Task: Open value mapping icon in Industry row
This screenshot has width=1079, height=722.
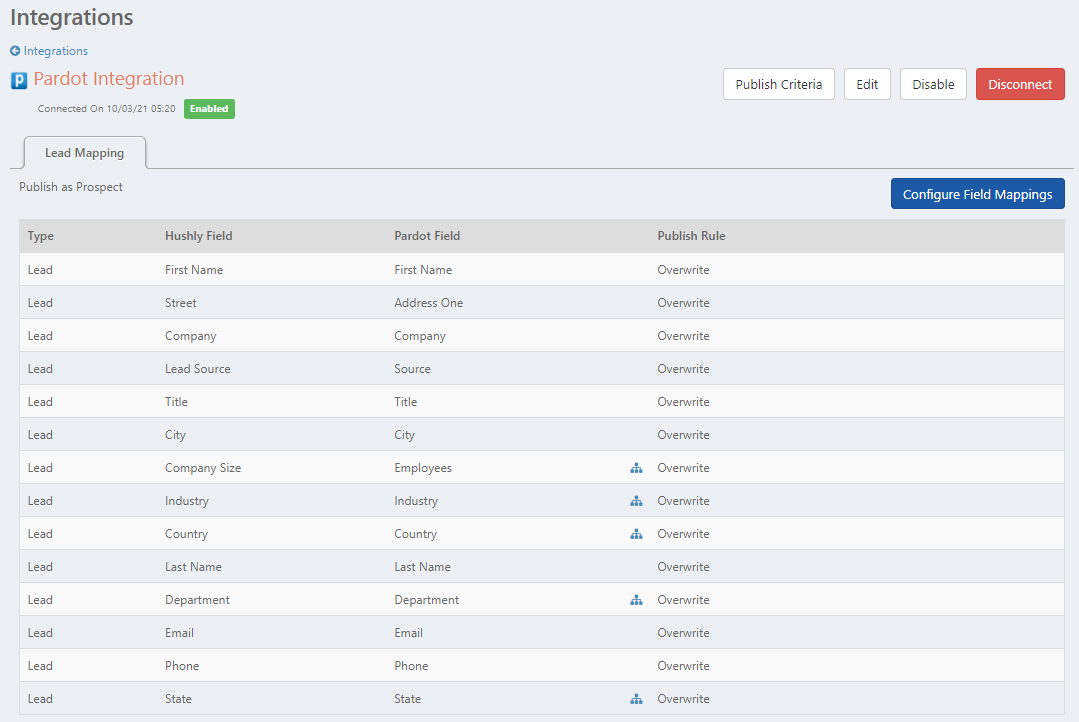Action: 637,501
